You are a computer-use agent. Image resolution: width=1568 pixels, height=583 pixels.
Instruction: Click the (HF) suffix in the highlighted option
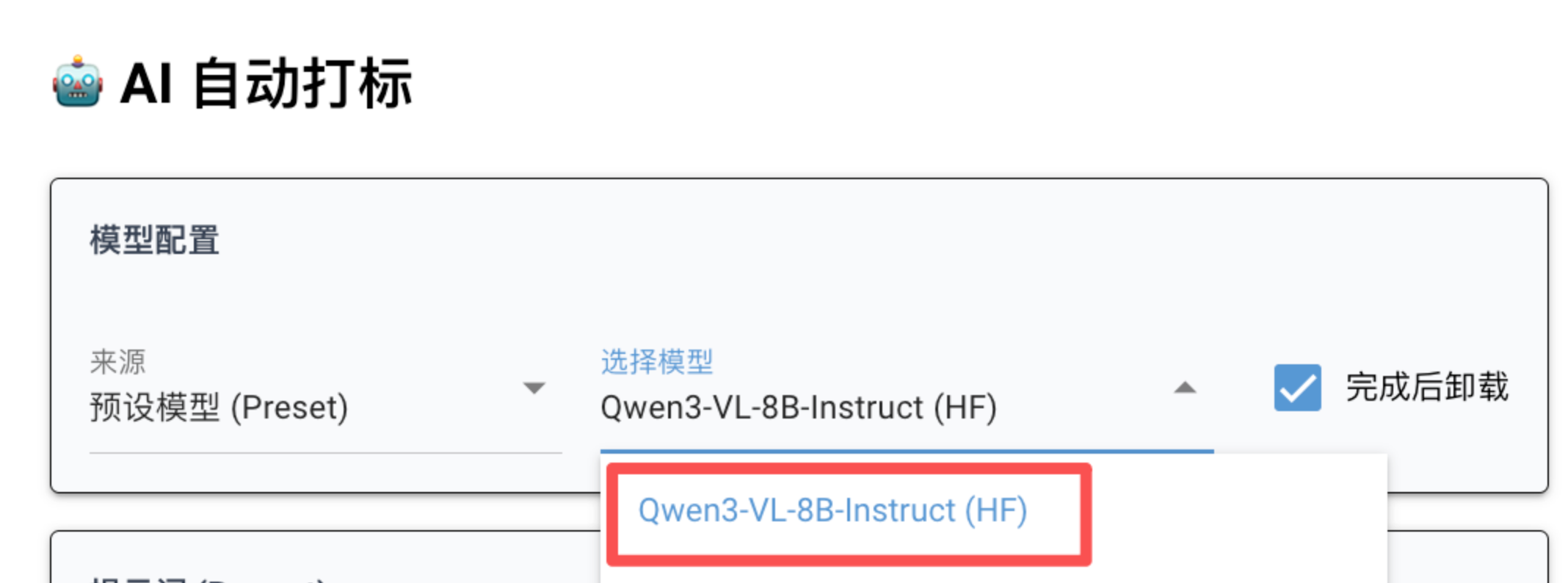995,511
